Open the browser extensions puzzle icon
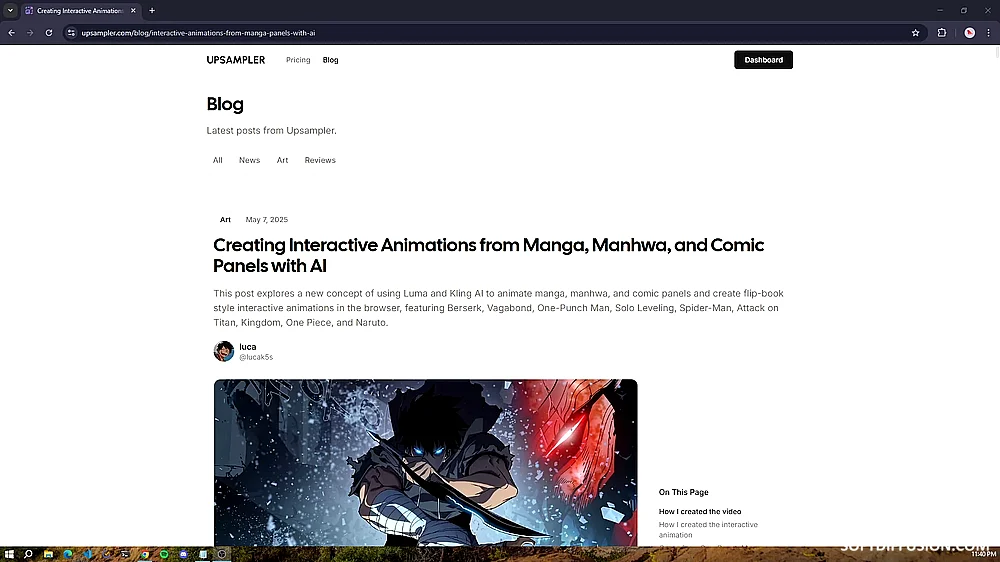The width and height of the screenshot is (1000, 562). coord(941,33)
